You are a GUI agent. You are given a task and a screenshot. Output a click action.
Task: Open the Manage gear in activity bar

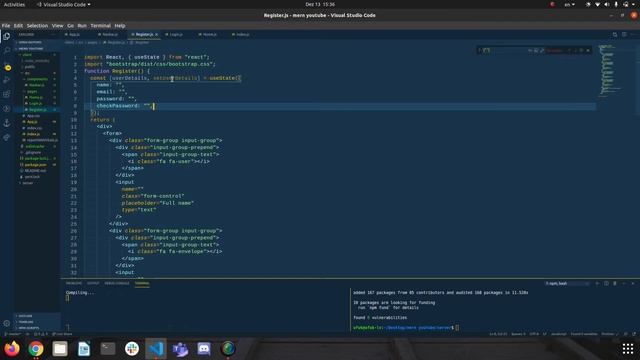click(x=7, y=323)
